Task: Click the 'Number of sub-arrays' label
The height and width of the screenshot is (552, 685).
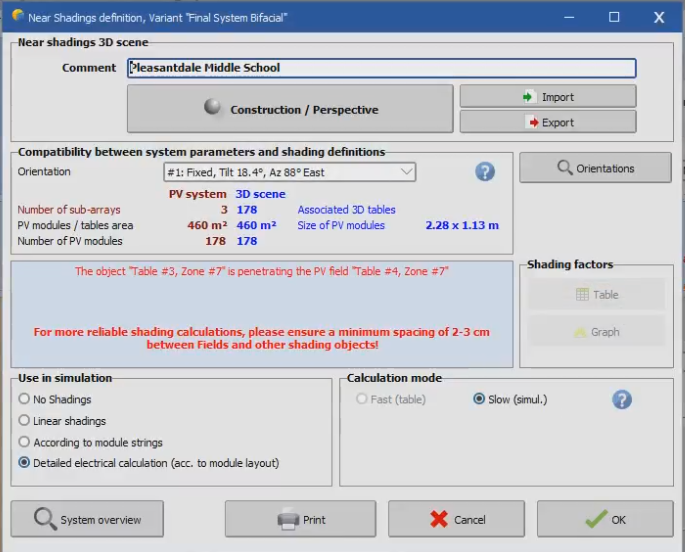Action: [x=69, y=210]
